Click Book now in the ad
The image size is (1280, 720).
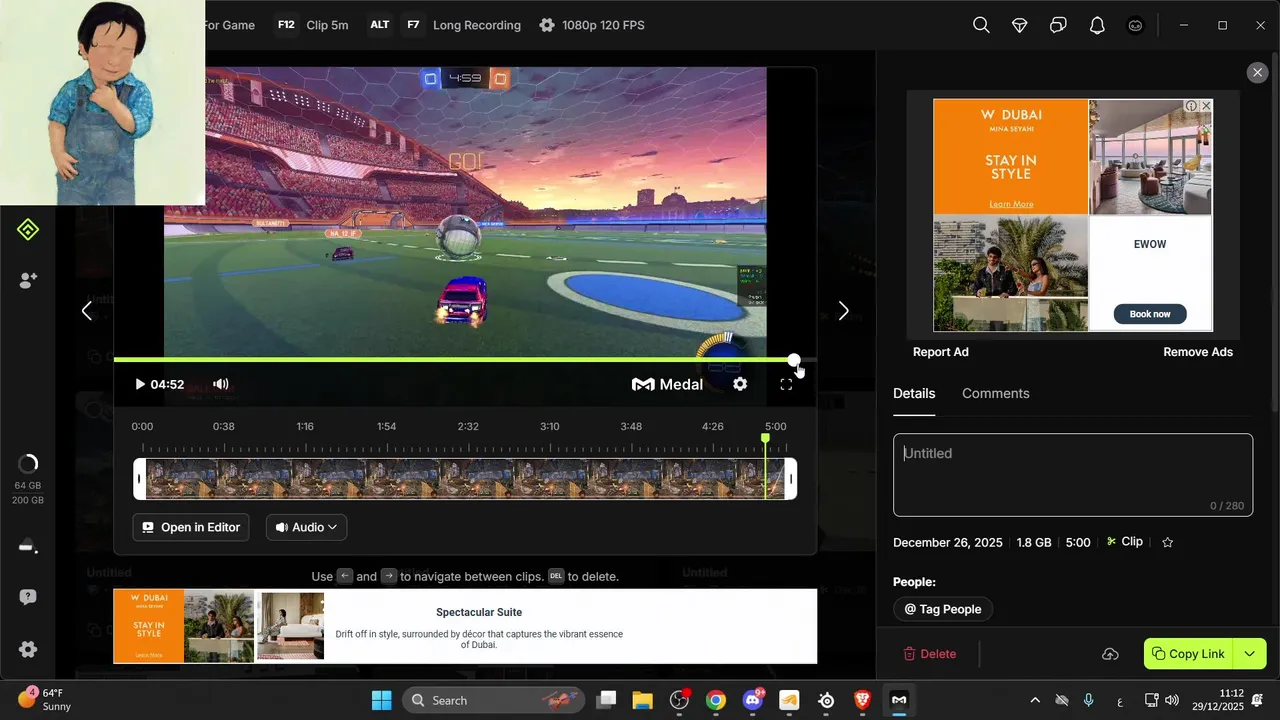(x=1150, y=314)
